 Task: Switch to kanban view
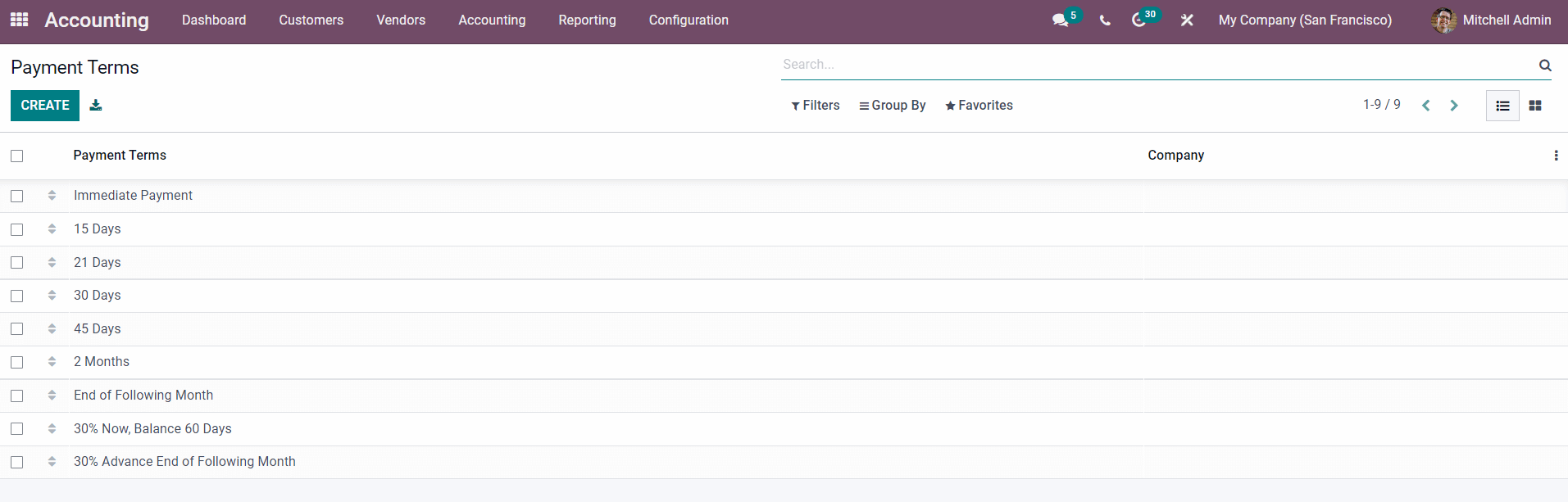1535,106
